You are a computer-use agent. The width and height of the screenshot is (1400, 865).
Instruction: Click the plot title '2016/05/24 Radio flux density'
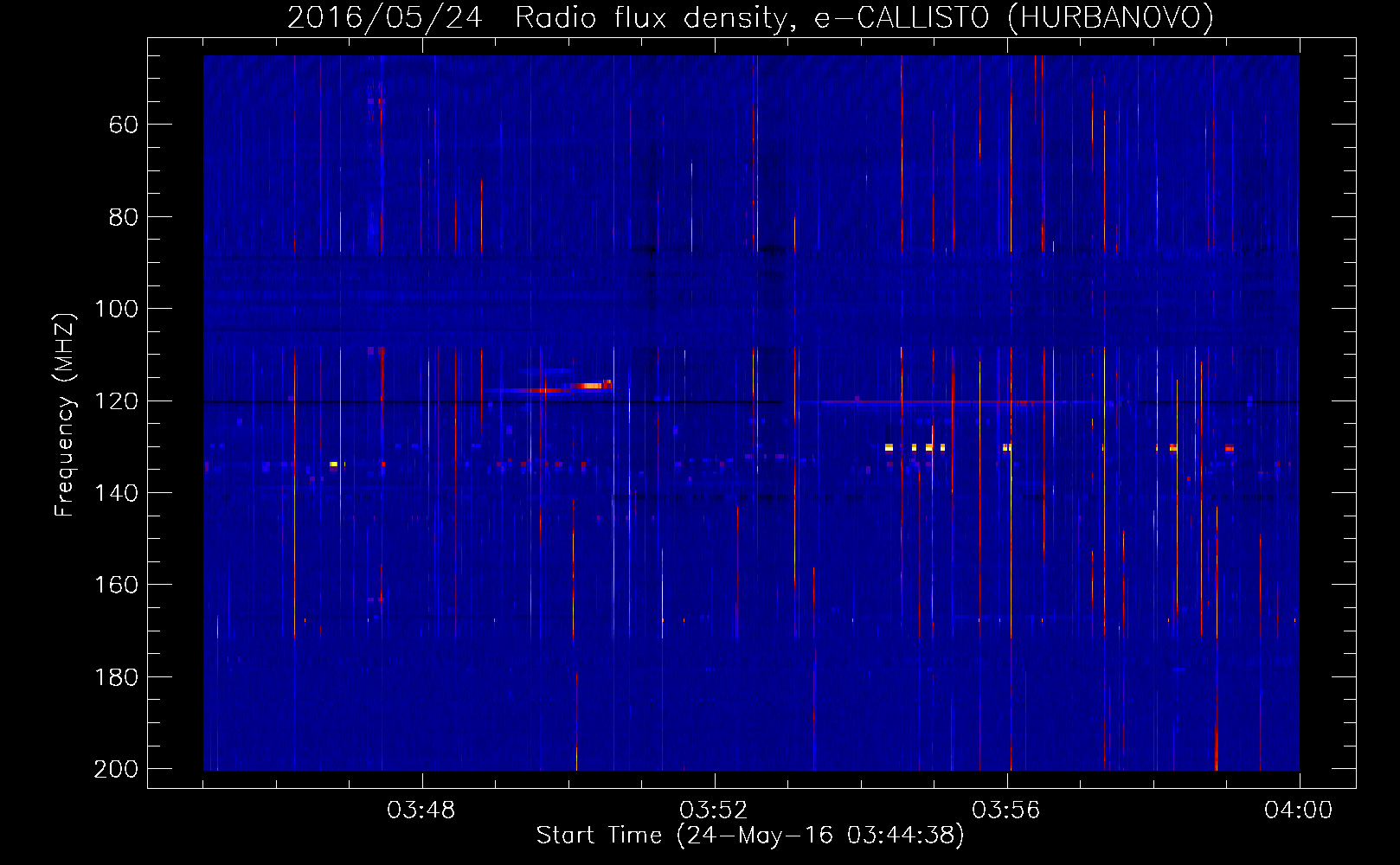[x=537, y=18]
